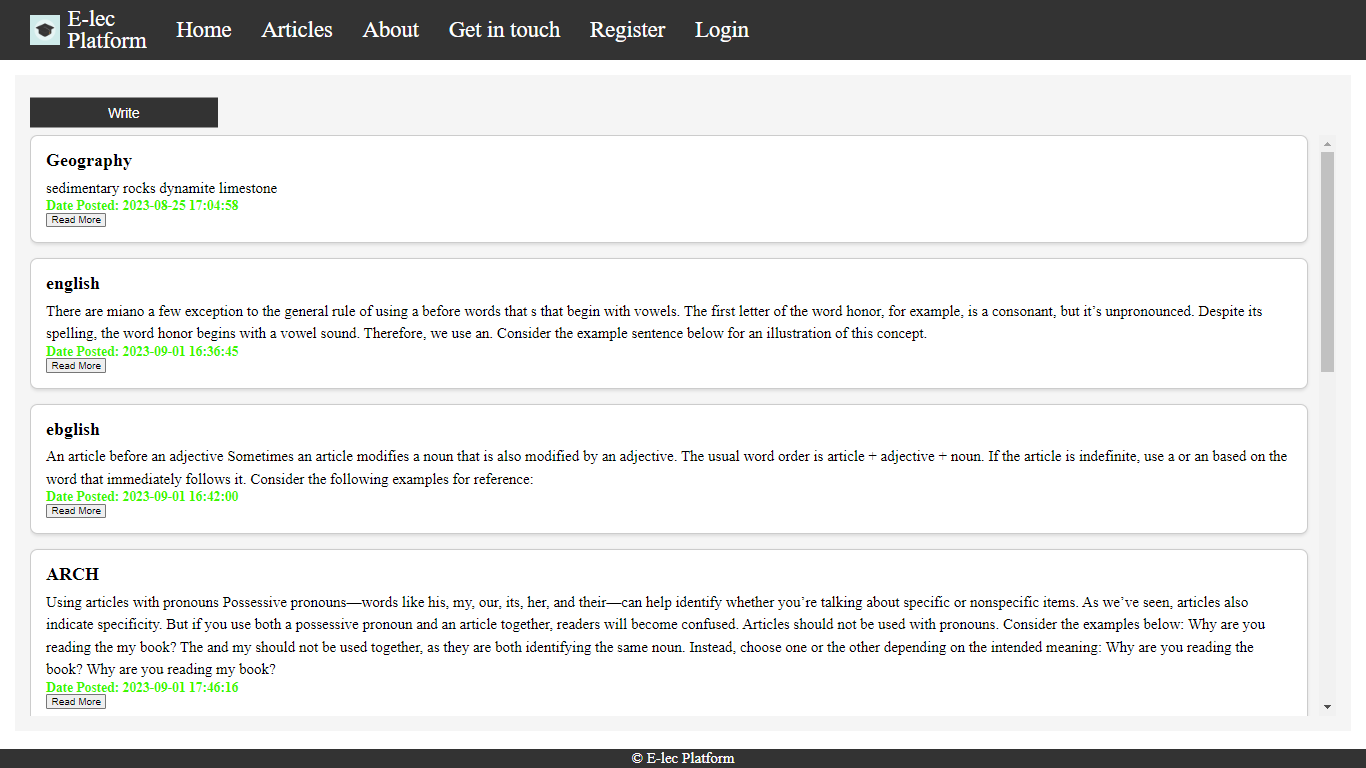Open the Articles nav link
This screenshot has height=768, width=1366.
[x=297, y=30]
